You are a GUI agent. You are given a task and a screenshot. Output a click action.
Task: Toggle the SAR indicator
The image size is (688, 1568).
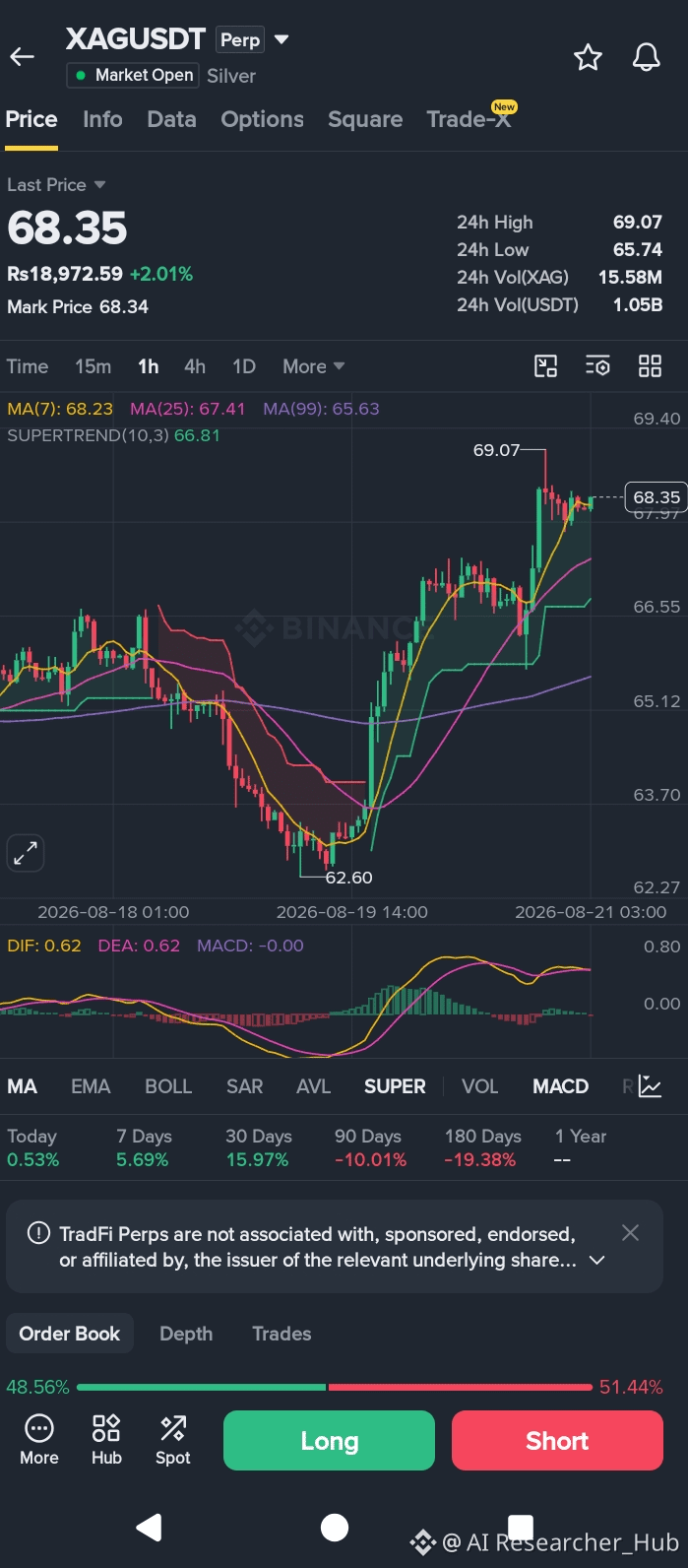pos(244,1086)
